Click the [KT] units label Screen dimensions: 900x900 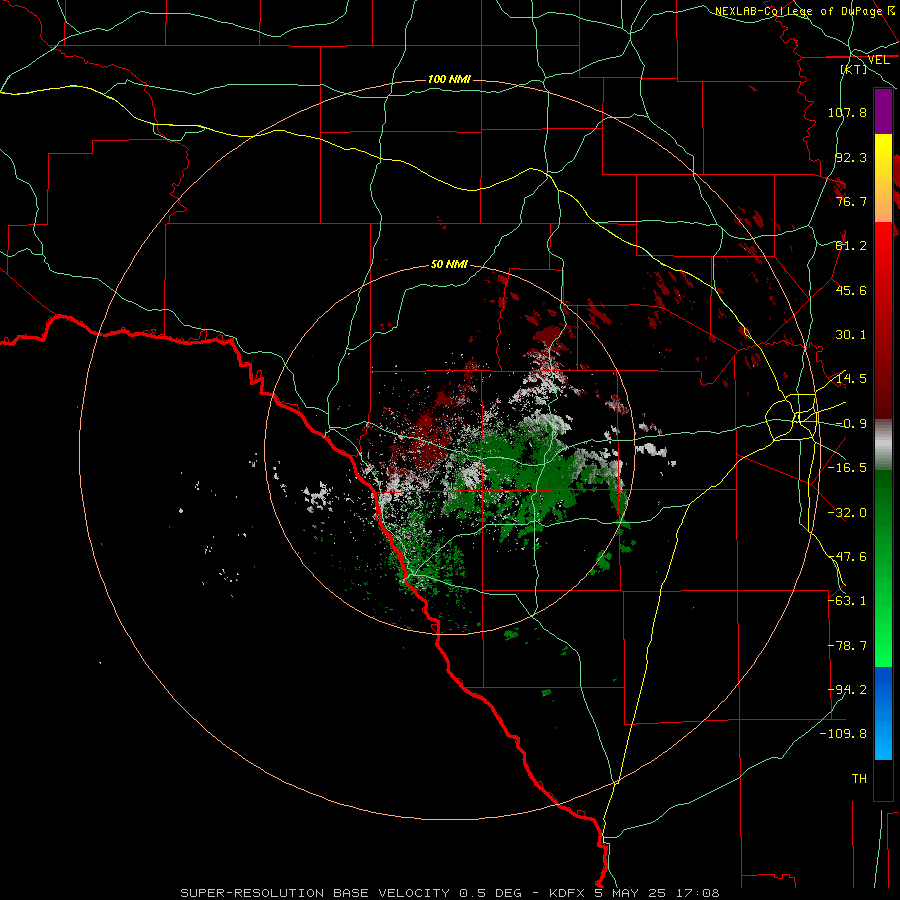coord(854,69)
